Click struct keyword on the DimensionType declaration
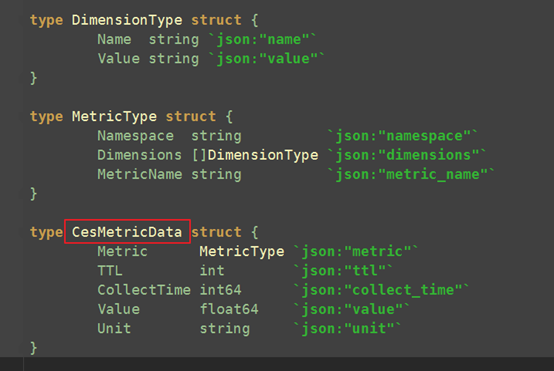Viewport: 554px width, 371px height. tap(216, 20)
